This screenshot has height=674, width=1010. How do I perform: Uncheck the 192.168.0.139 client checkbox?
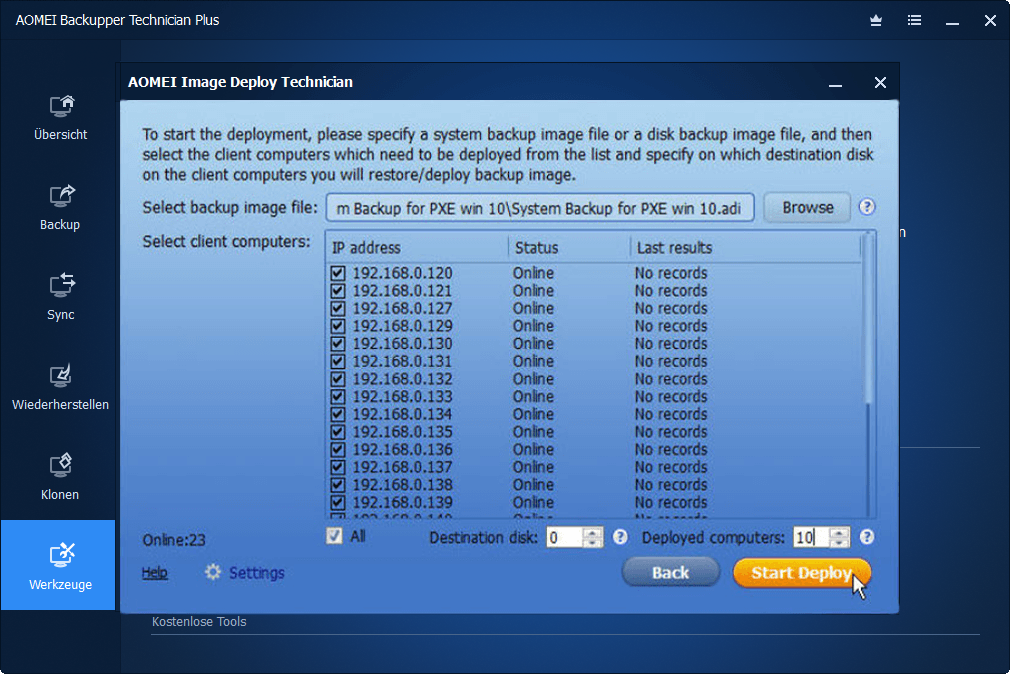(x=338, y=502)
